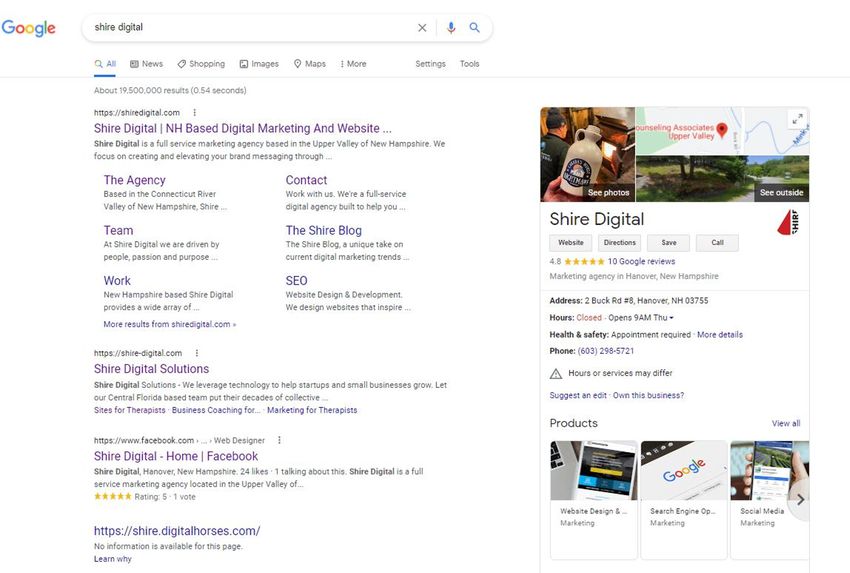Open the SEO sitelink
The height and width of the screenshot is (573, 850).
coord(297,281)
